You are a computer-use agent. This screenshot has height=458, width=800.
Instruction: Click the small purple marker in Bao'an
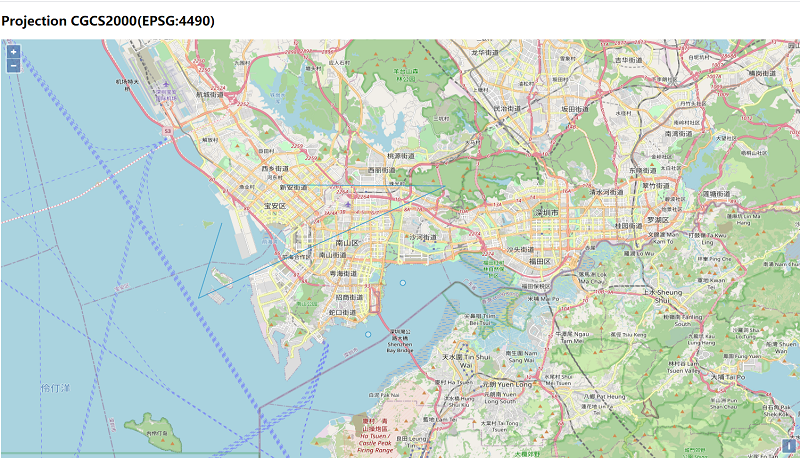347,204
